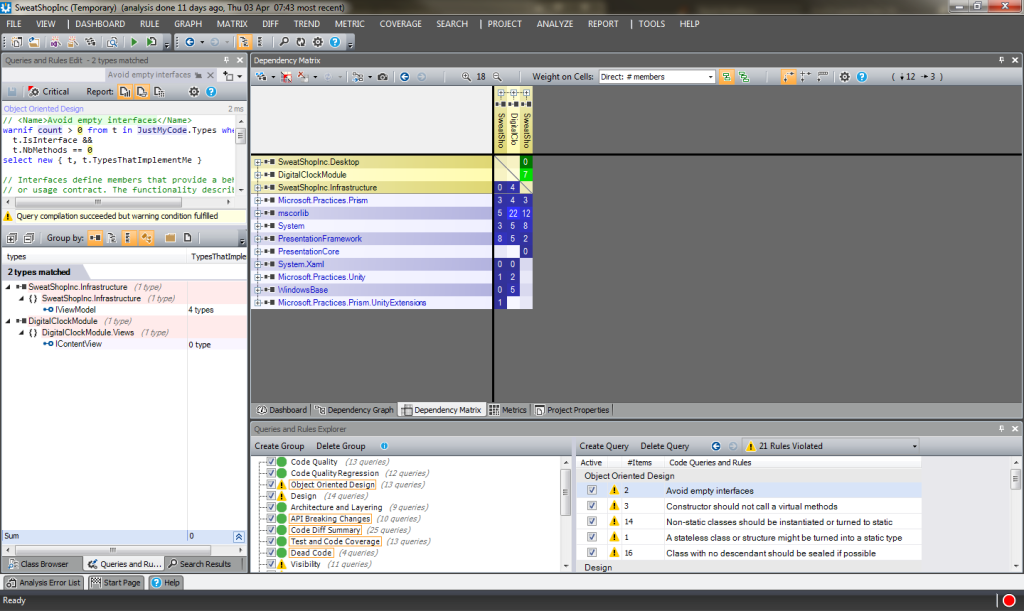Open the Start Page button
This screenshot has height=611, width=1024.
point(116,582)
